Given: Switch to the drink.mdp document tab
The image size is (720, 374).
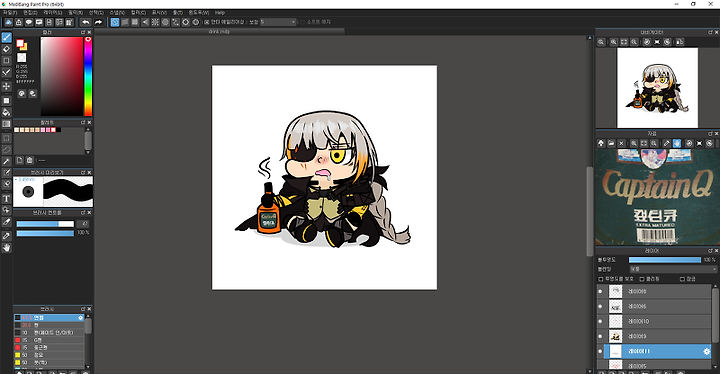Looking at the screenshot, I should coord(219,32).
